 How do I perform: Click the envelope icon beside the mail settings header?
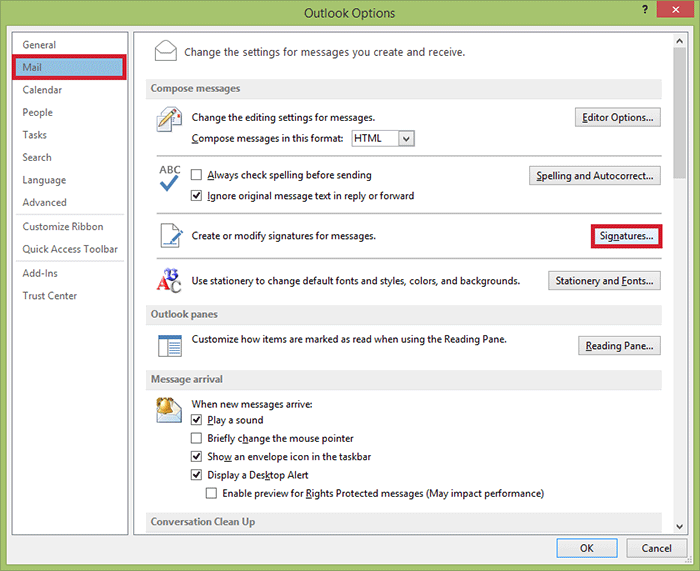[x=166, y=50]
